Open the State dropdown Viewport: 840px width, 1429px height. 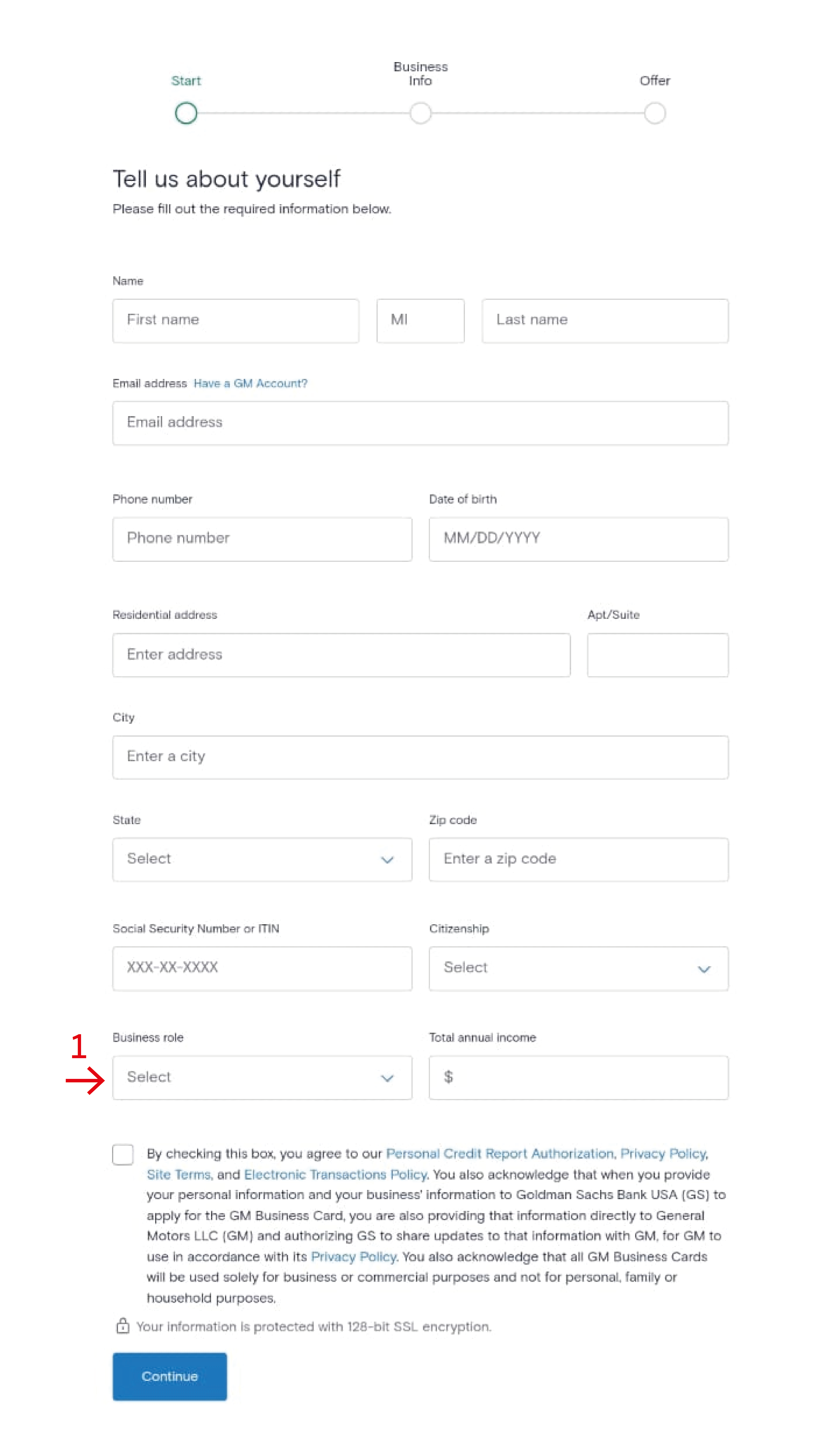pos(262,860)
